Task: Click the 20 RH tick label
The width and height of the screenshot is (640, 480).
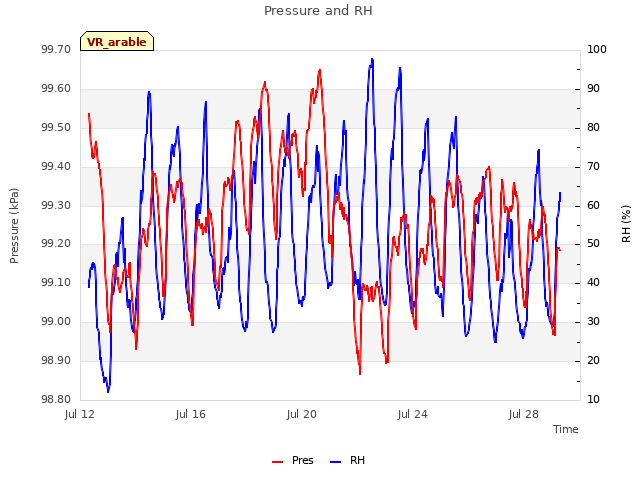Action: [593, 360]
